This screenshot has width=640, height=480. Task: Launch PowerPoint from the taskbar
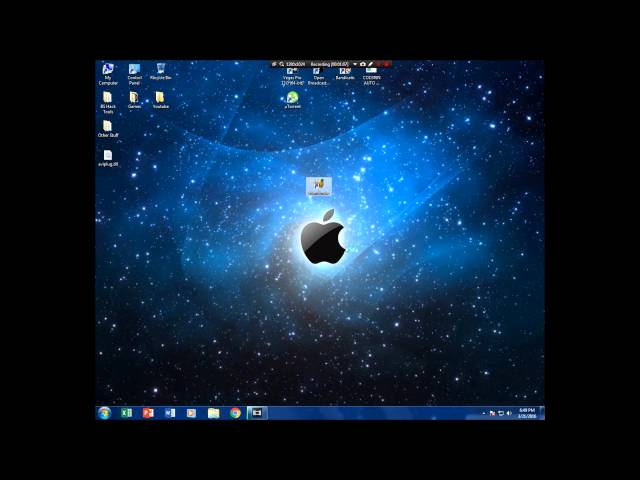(148, 413)
